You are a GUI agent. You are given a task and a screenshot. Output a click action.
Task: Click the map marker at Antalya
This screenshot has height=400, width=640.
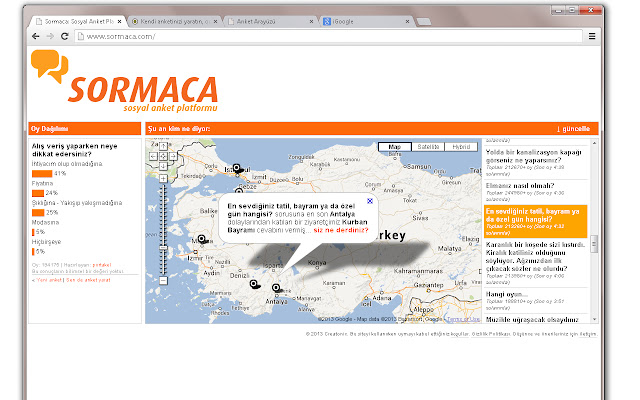276,288
